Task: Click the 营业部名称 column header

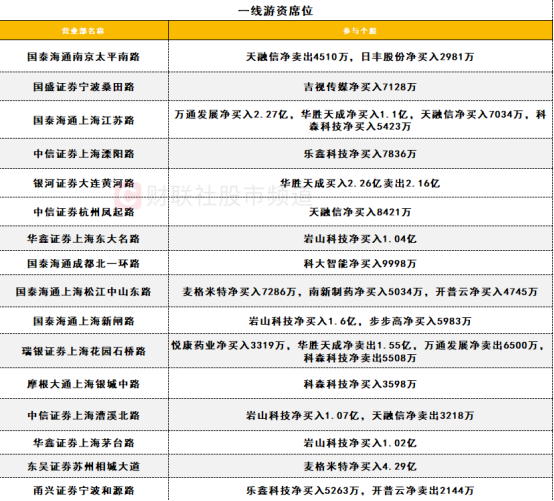Action: click(83, 31)
